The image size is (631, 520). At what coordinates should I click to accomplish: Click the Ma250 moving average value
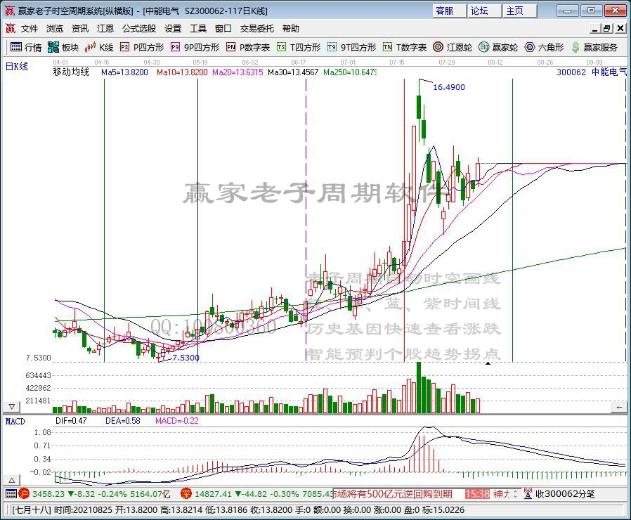[350, 72]
